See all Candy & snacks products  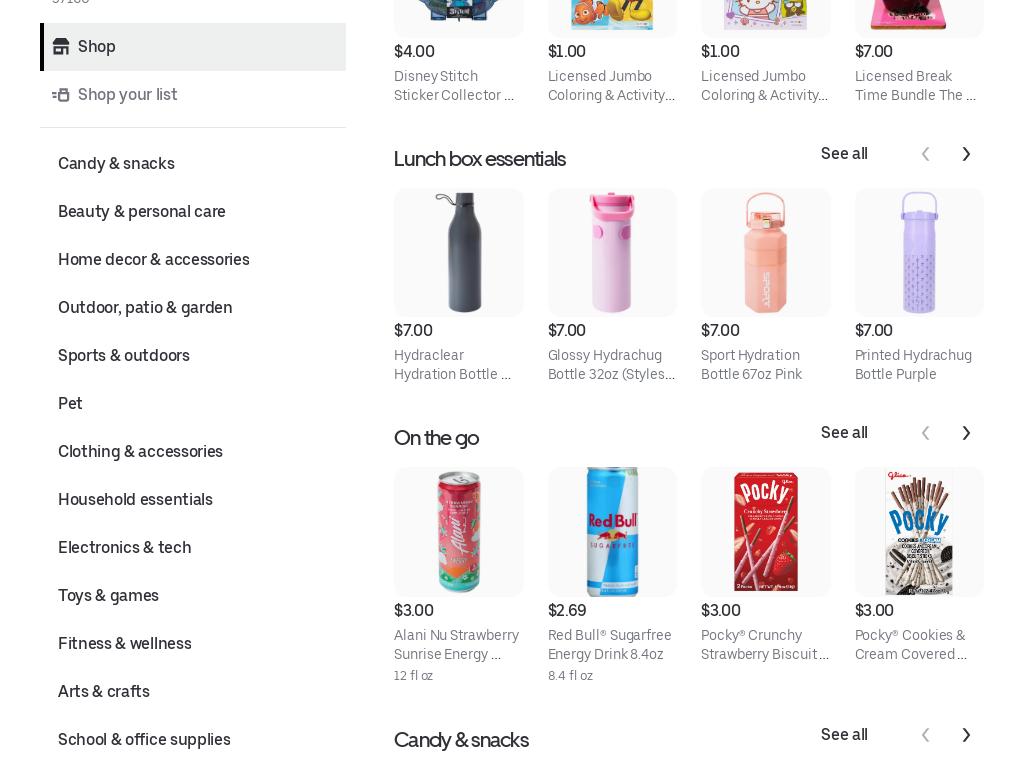844,734
